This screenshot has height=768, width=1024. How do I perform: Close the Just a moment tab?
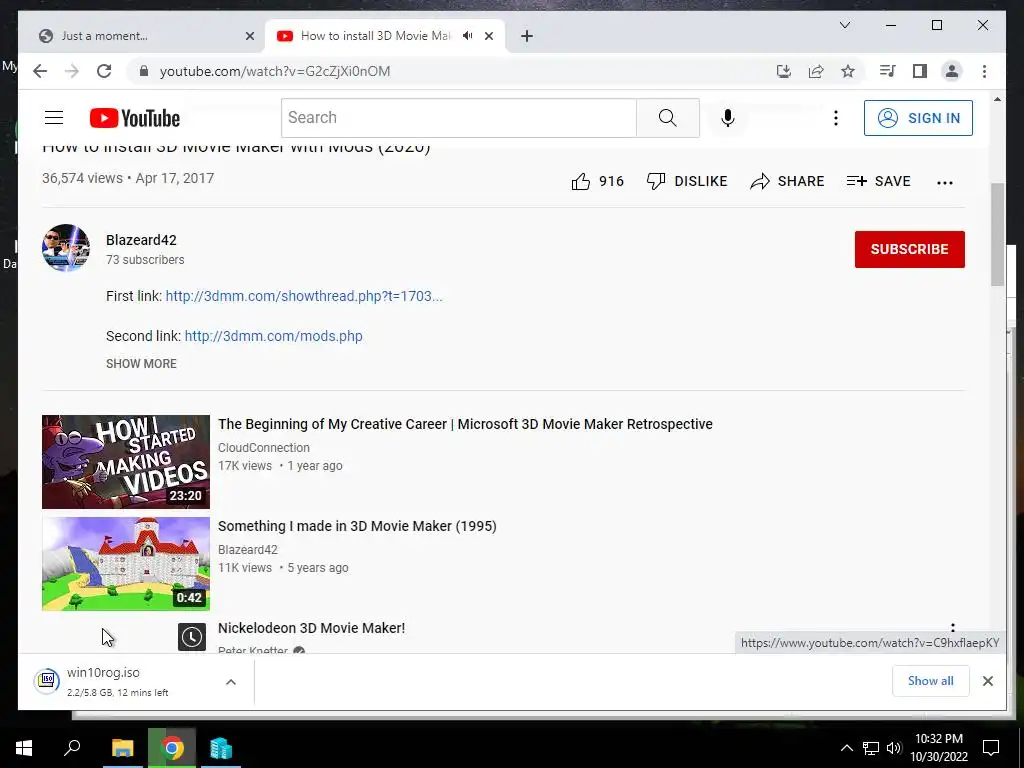click(249, 37)
